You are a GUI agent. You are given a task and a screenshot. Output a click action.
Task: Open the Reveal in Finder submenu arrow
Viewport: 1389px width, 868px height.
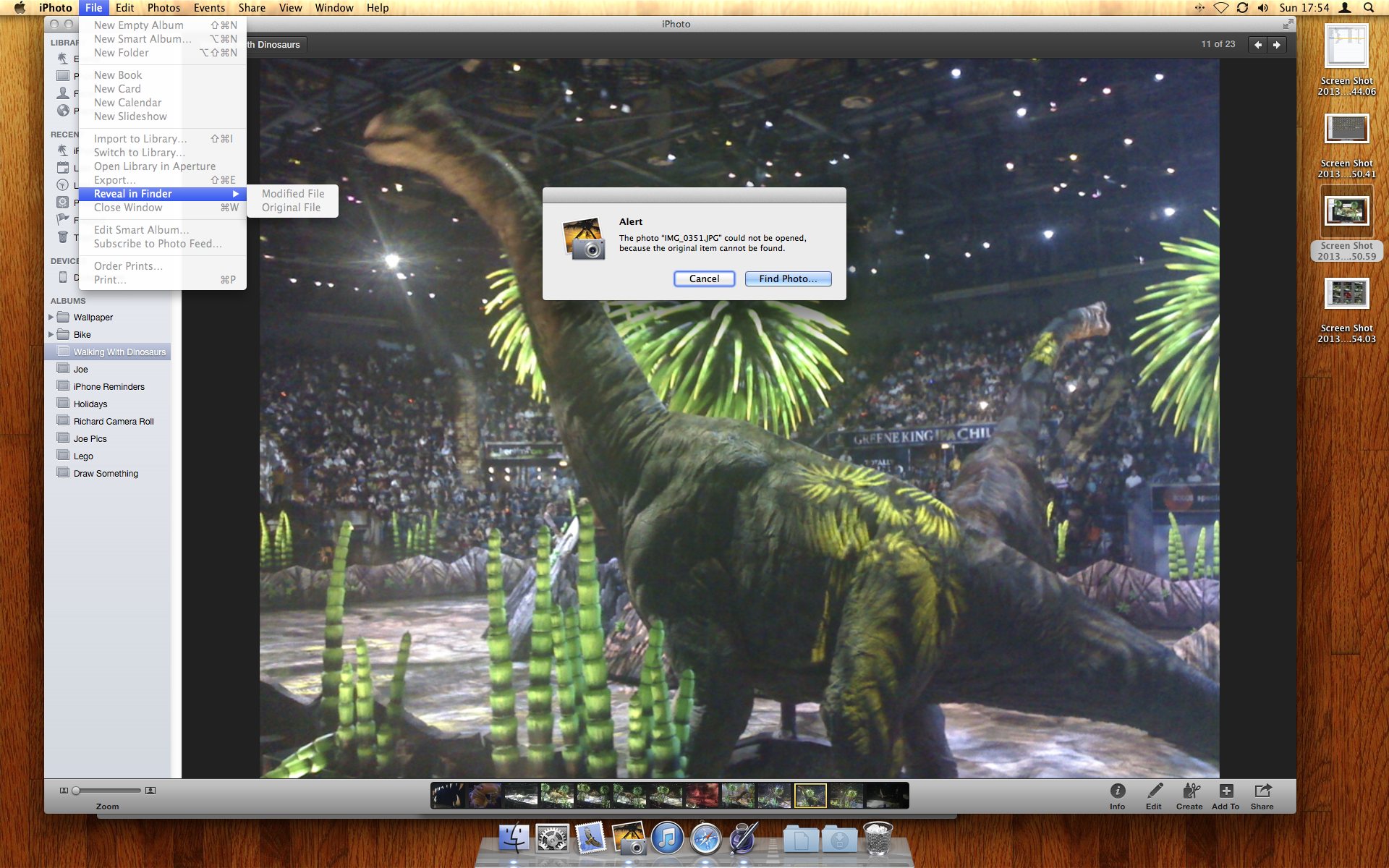(x=235, y=194)
